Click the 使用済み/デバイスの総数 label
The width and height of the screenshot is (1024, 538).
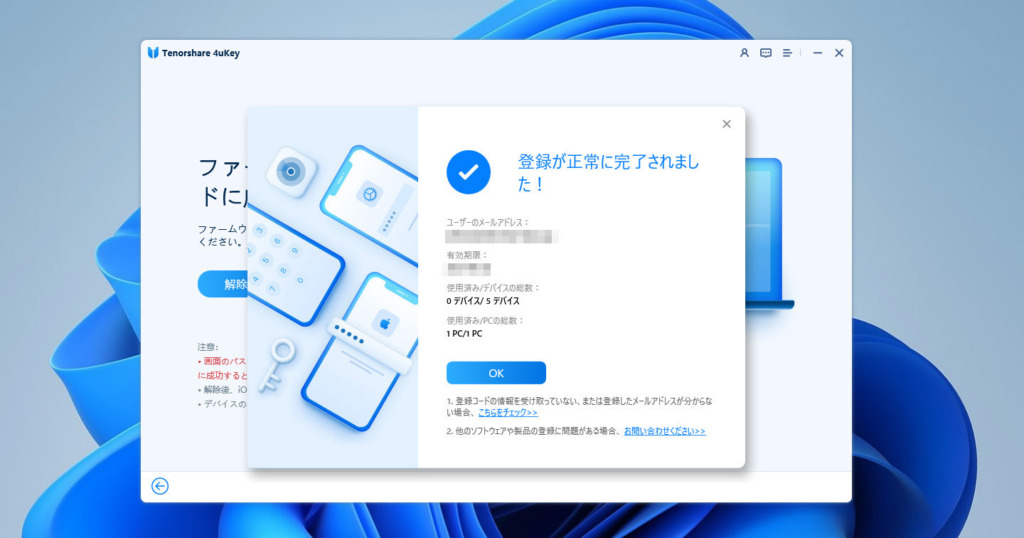(493, 288)
